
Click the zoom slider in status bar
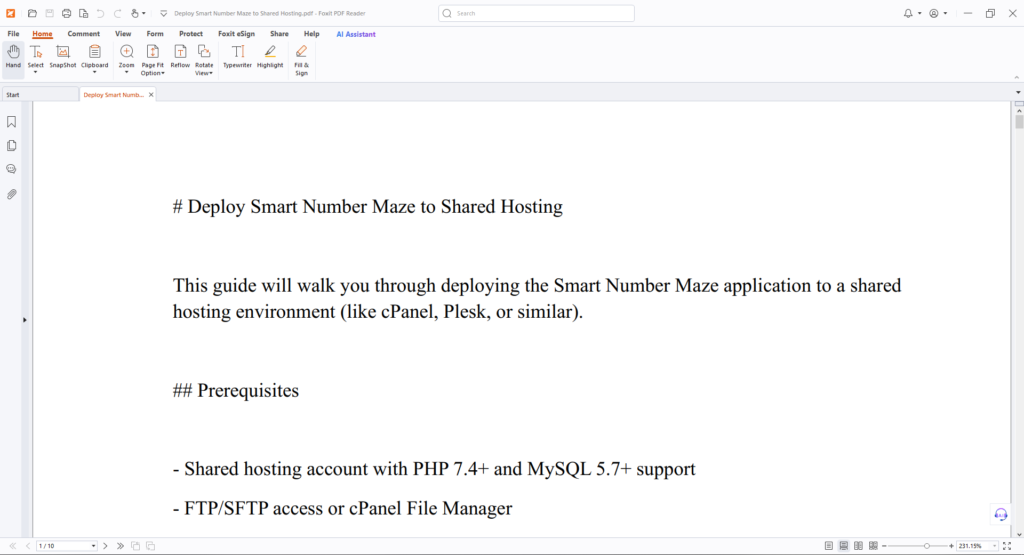click(x=927, y=546)
